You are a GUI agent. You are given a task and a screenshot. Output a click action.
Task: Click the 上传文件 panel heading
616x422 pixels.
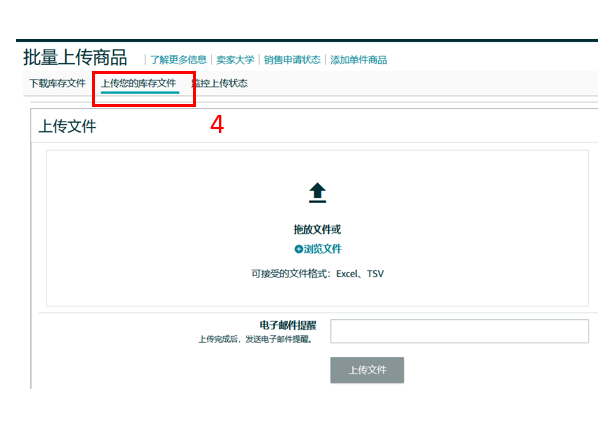click(67, 127)
